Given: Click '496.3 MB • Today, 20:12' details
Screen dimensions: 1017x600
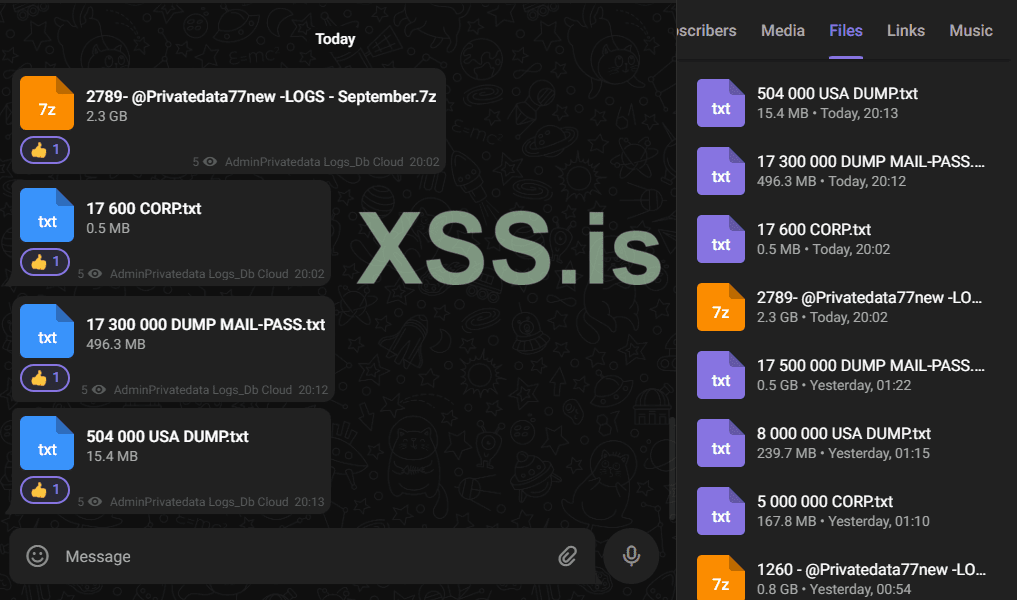Looking at the screenshot, I should 832,182.
